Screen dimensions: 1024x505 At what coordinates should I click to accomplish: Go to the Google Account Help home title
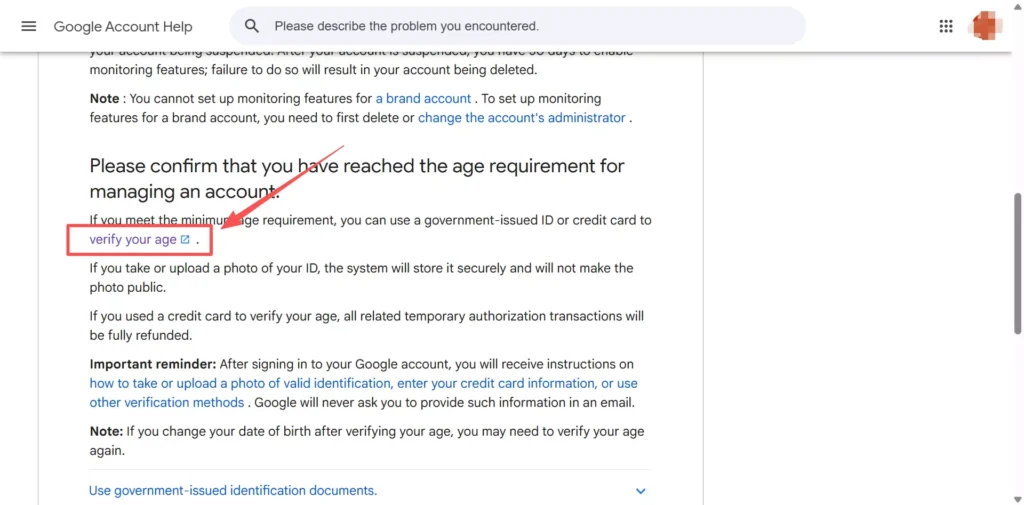point(123,27)
